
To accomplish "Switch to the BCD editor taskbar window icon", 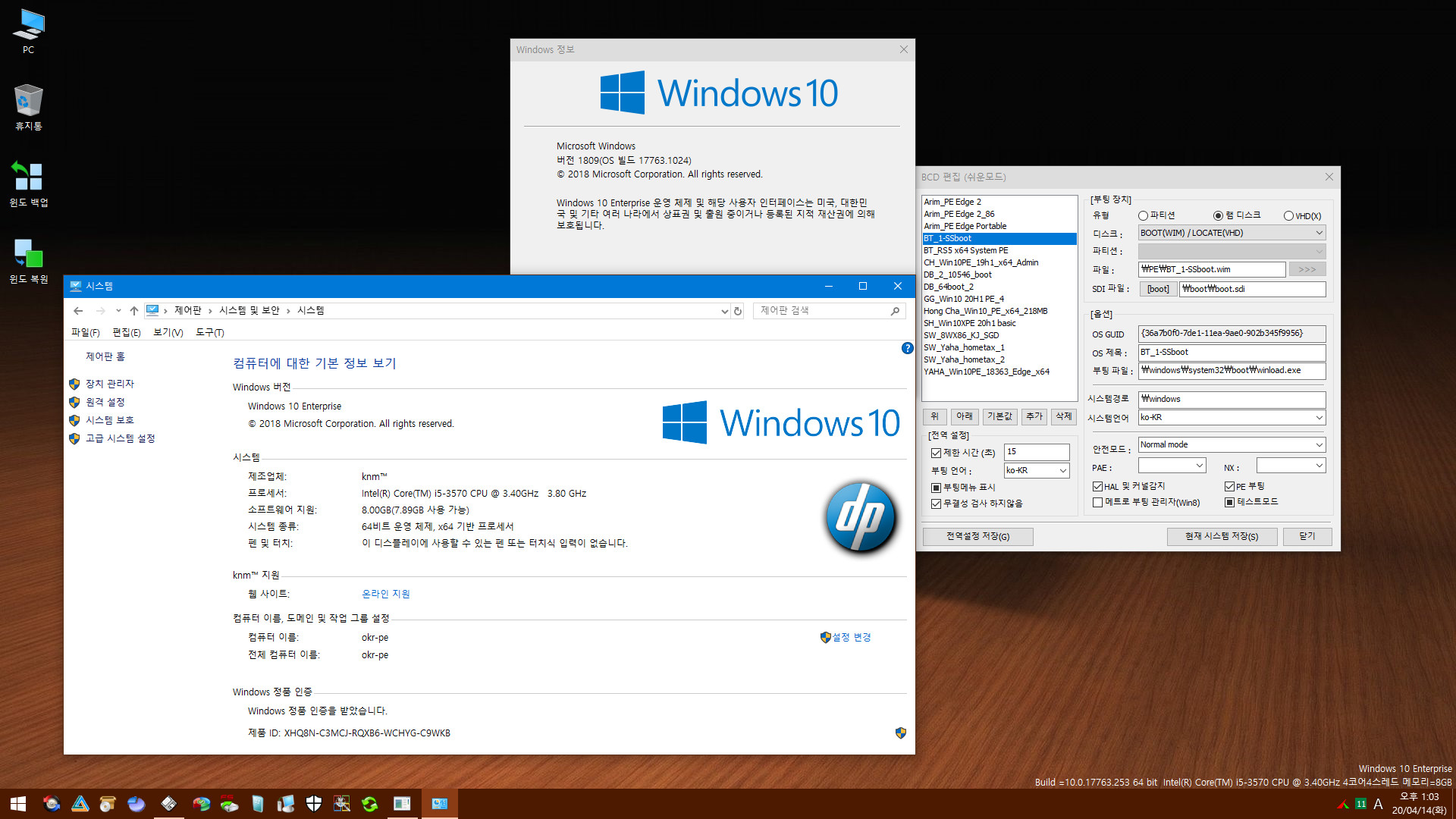I will tap(402, 804).
